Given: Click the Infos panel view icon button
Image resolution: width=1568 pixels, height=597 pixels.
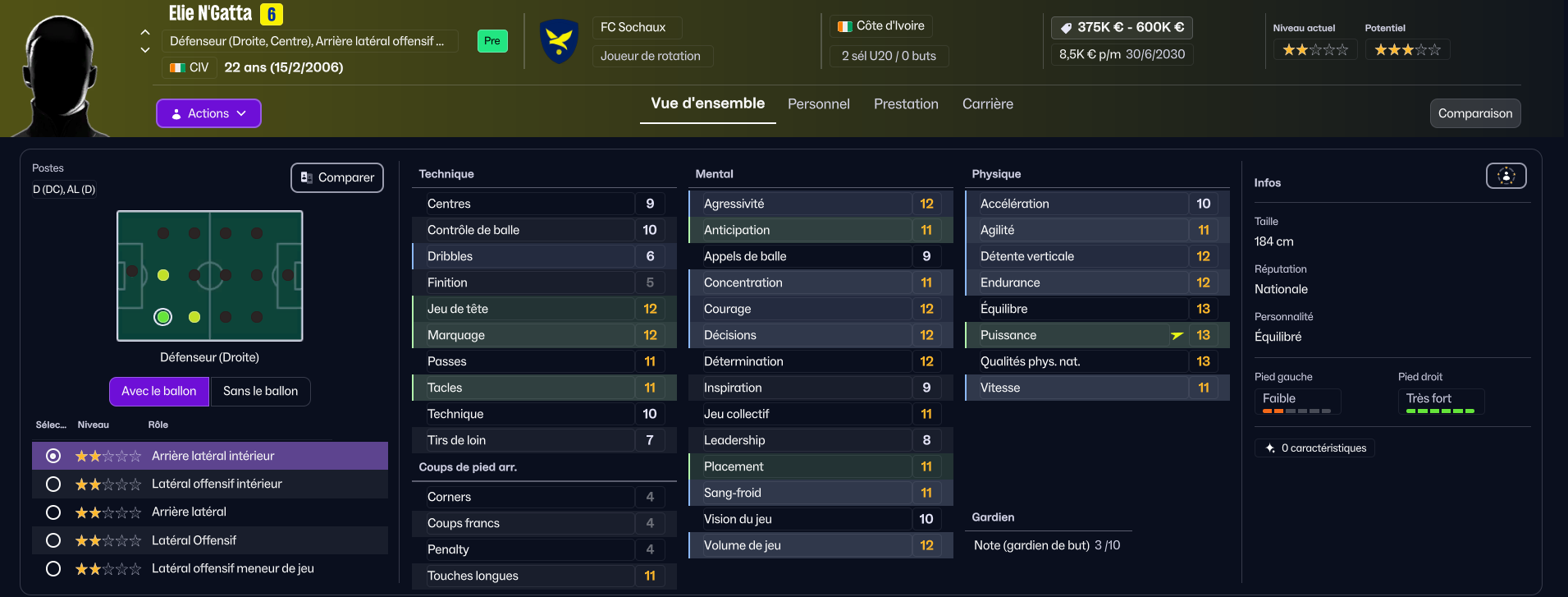Looking at the screenshot, I should point(1506,176).
